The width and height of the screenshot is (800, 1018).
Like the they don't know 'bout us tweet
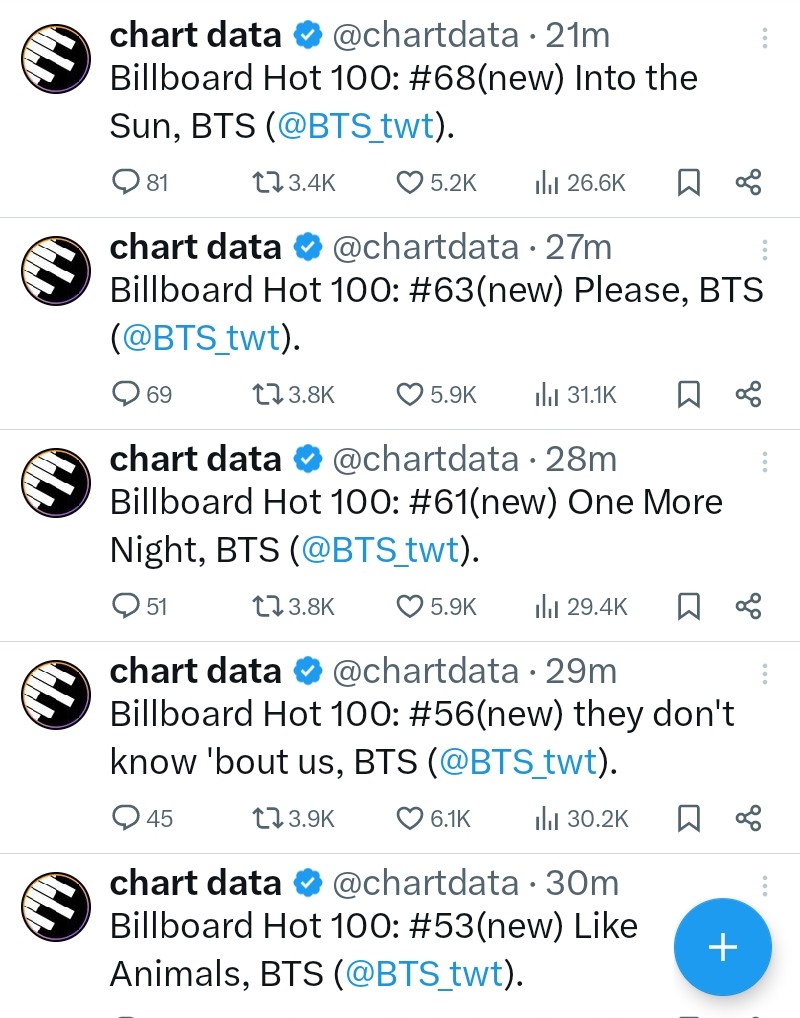(x=410, y=819)
